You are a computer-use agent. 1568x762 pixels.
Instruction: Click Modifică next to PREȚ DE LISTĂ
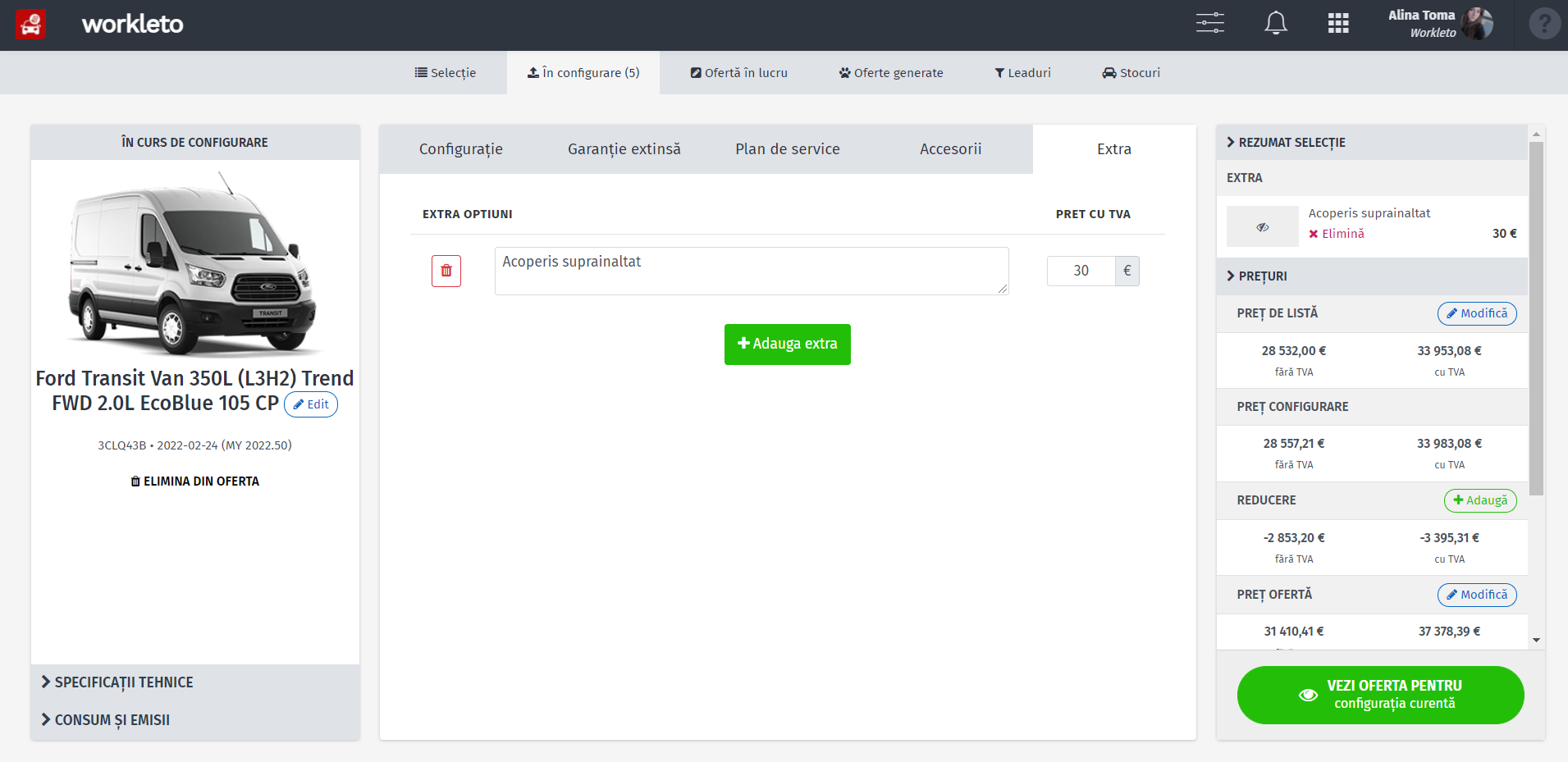tap(1477, 313)
